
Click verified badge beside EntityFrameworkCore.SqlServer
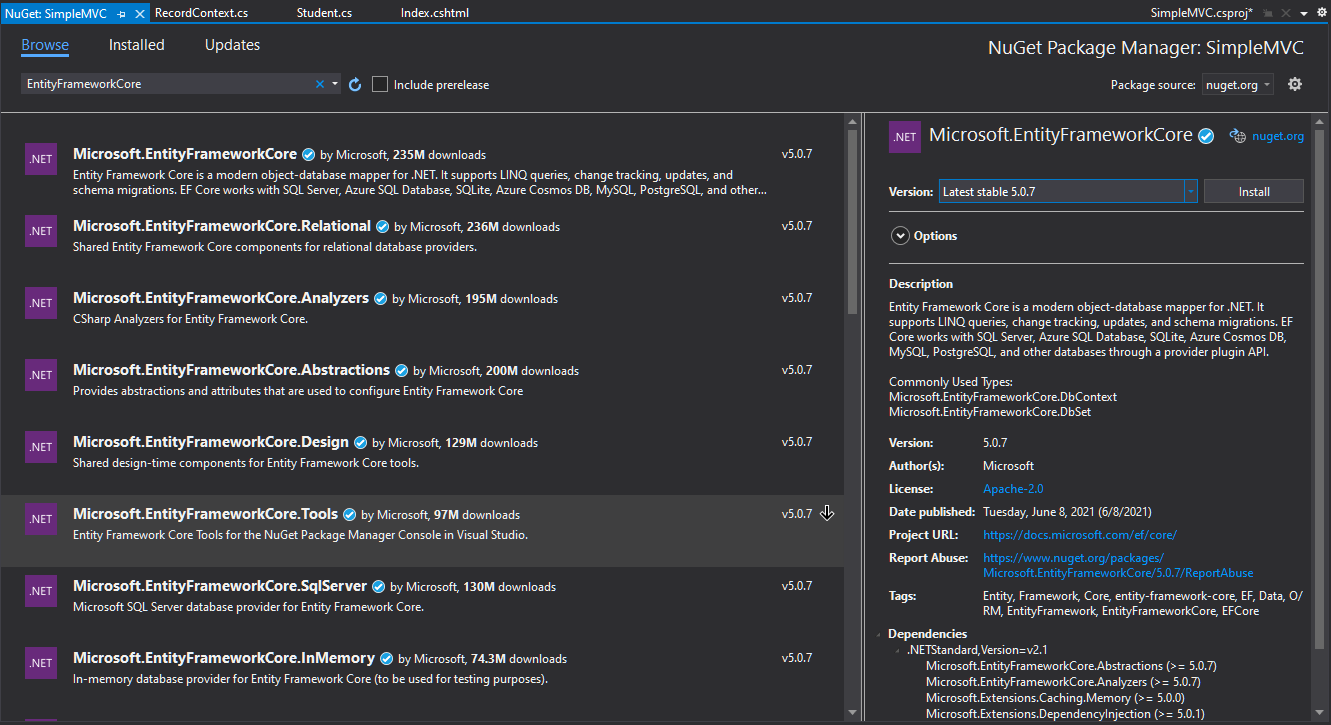click(379, 587)
